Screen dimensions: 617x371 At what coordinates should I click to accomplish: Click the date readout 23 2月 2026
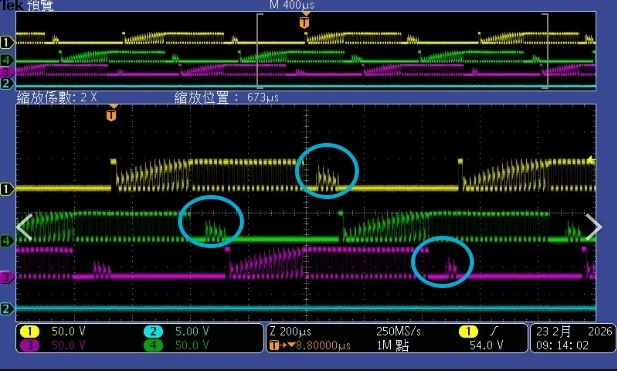(x=574, y=332)
